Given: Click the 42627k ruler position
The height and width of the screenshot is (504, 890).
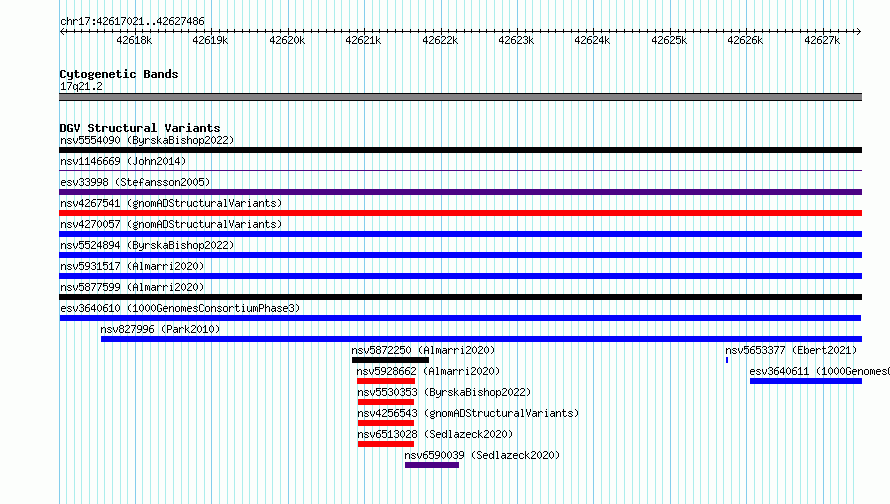Looking at the screenshot, I should tap(822, 40).
